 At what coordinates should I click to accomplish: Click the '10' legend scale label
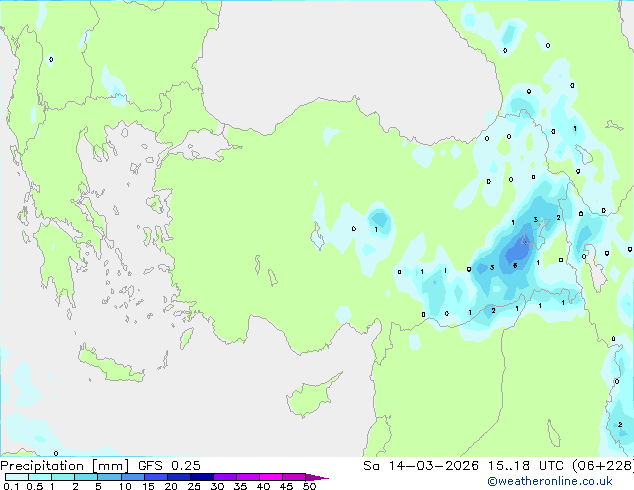[125, 486]
